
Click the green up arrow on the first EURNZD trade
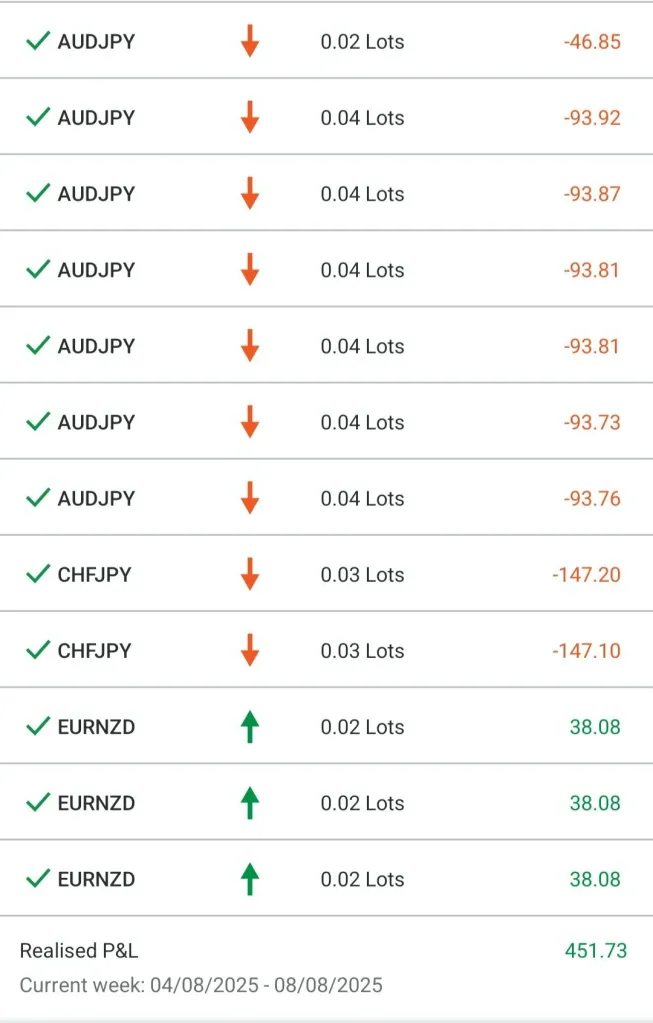(250, 727)
